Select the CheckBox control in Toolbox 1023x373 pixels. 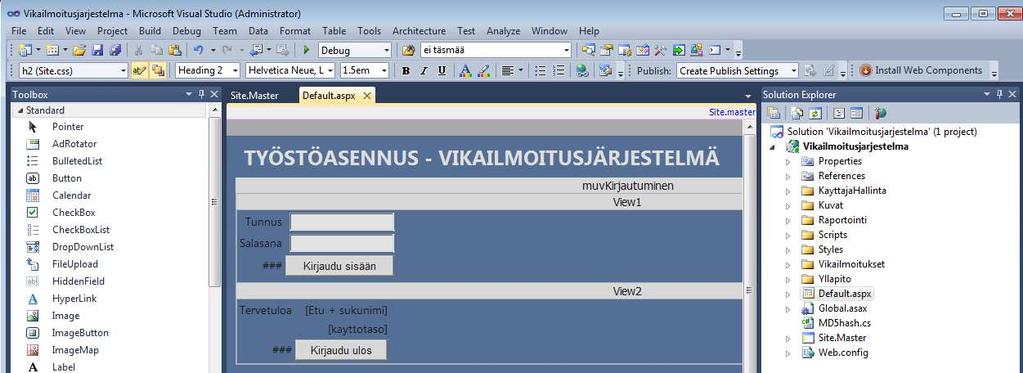point(74,212)
